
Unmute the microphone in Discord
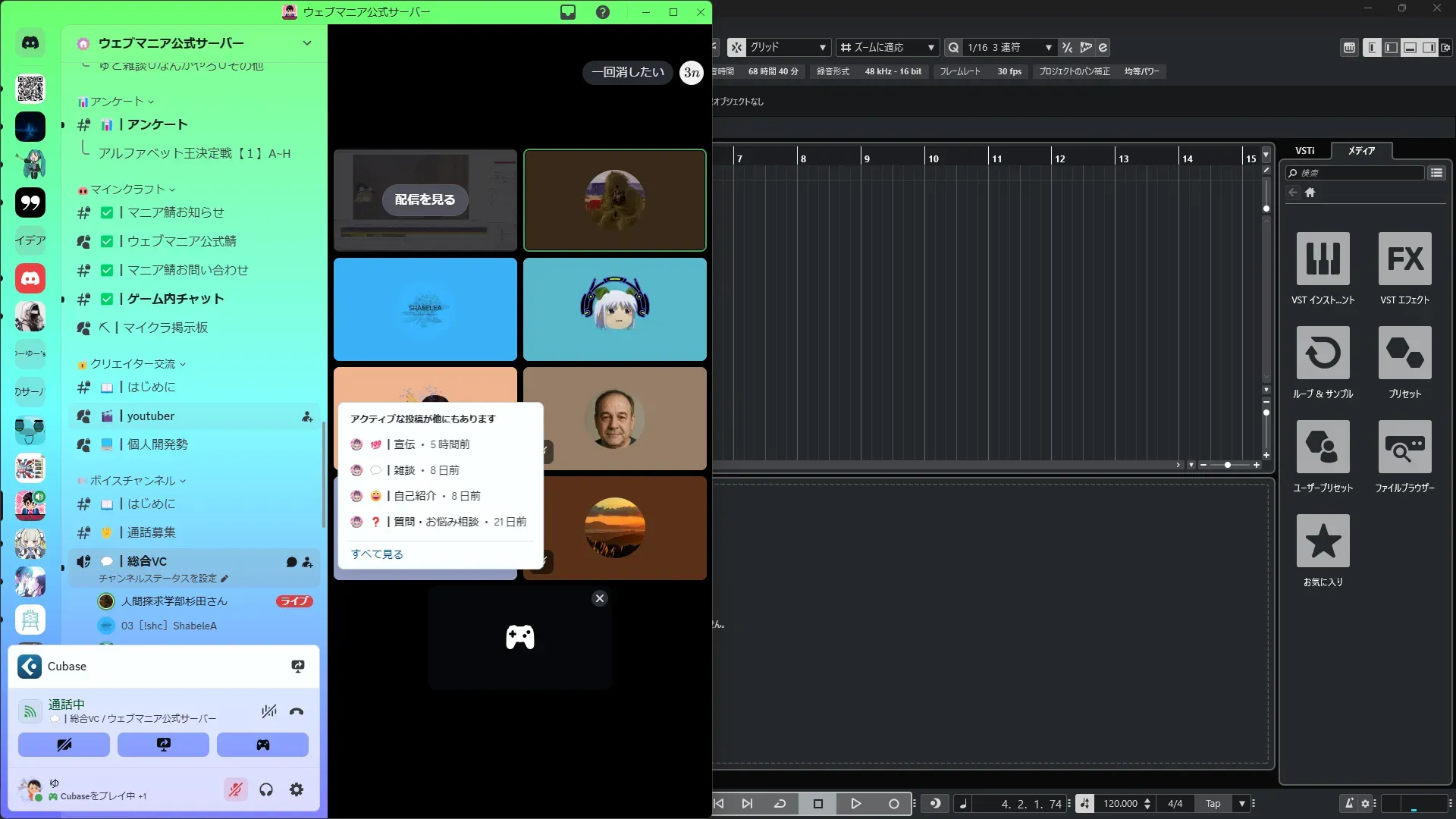point(236,789)
